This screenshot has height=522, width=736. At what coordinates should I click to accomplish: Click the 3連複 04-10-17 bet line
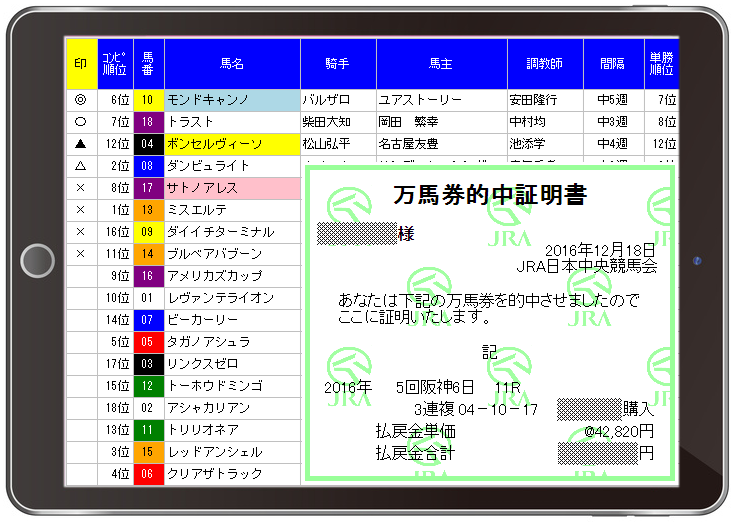click(476, 409)
